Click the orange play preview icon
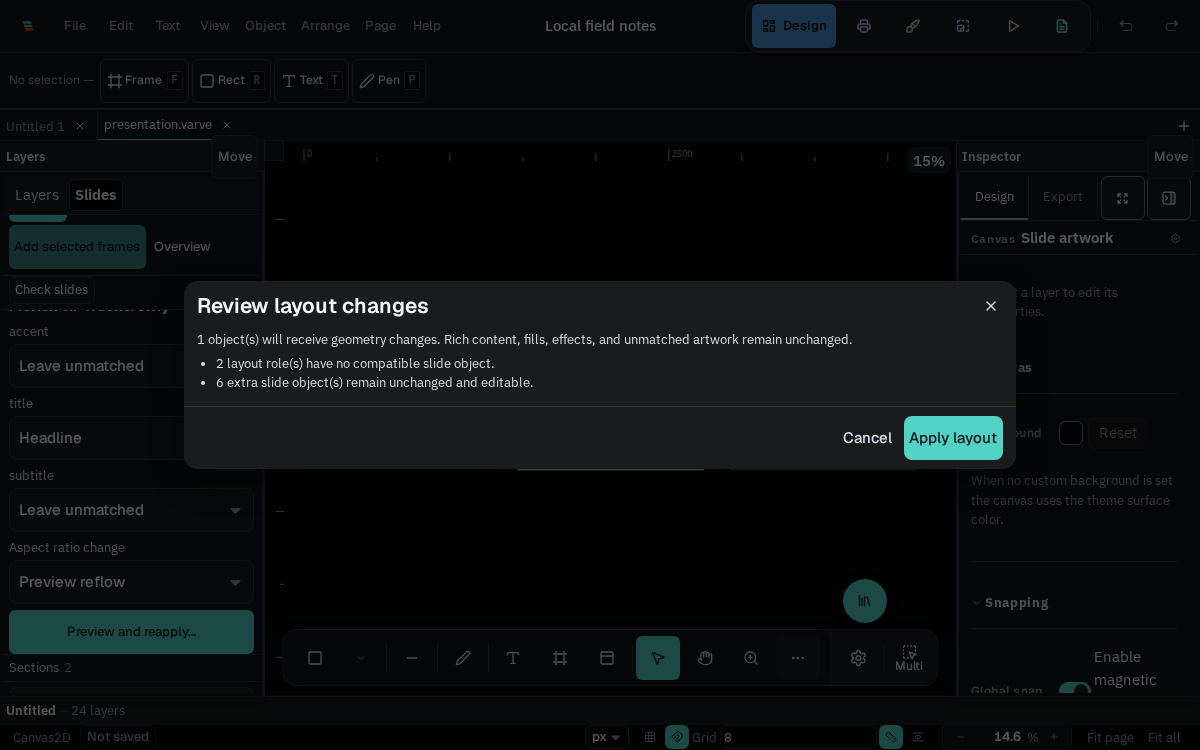Image resolution: width=1200 pixels, height=750 pixels. pos(1013,26)
